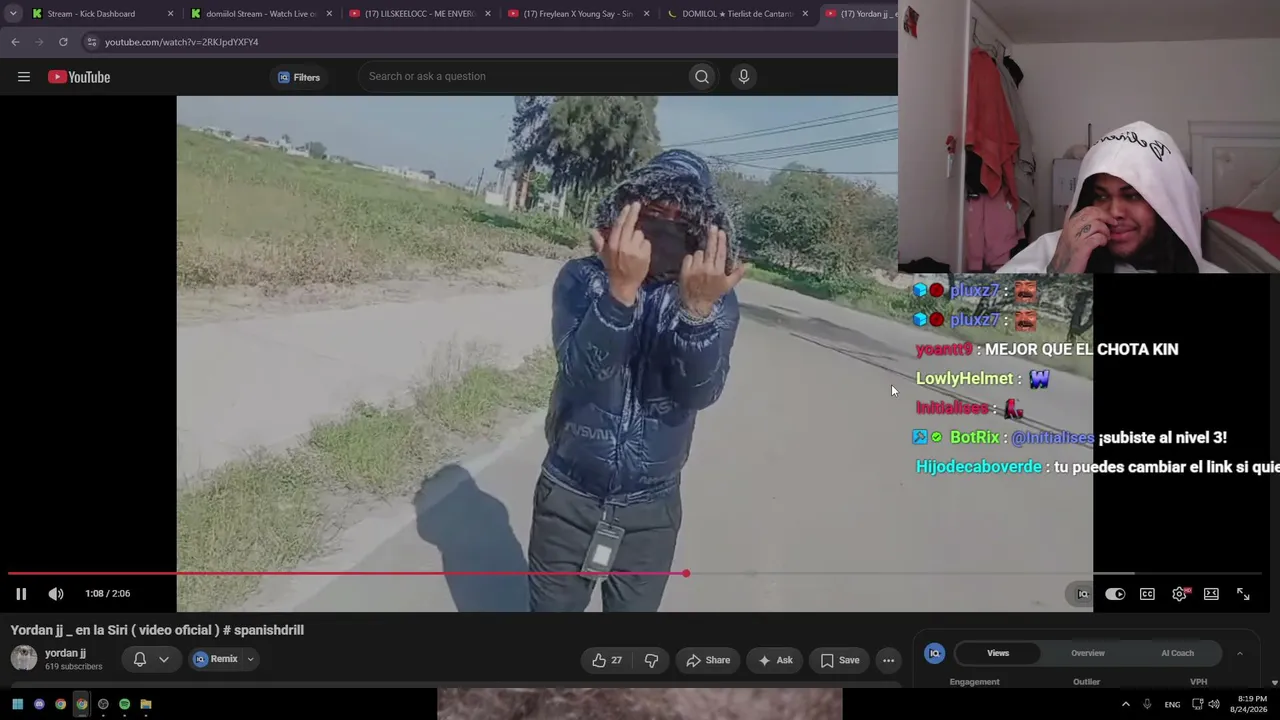Save the video to a playlist
The width and height of the screenshot is (1280, 720).
(x=840, y=660)
